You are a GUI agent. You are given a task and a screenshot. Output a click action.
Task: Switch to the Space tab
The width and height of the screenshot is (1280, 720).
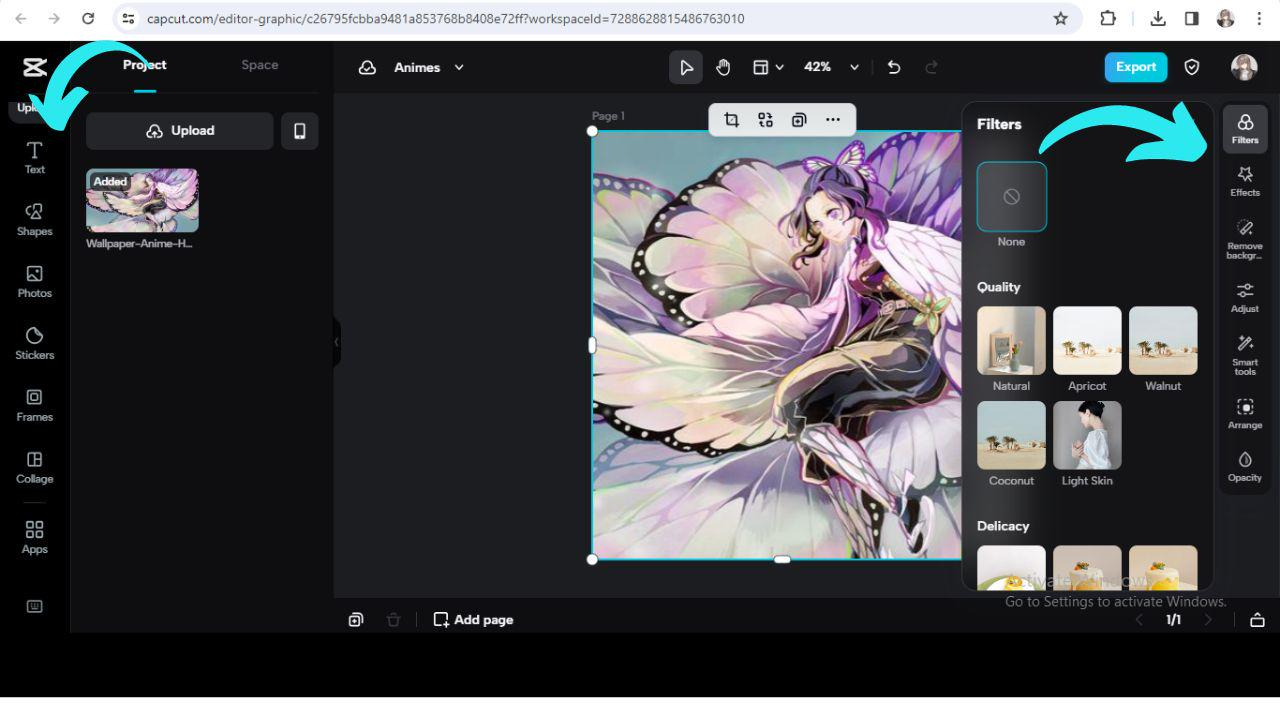coord(260,65)
